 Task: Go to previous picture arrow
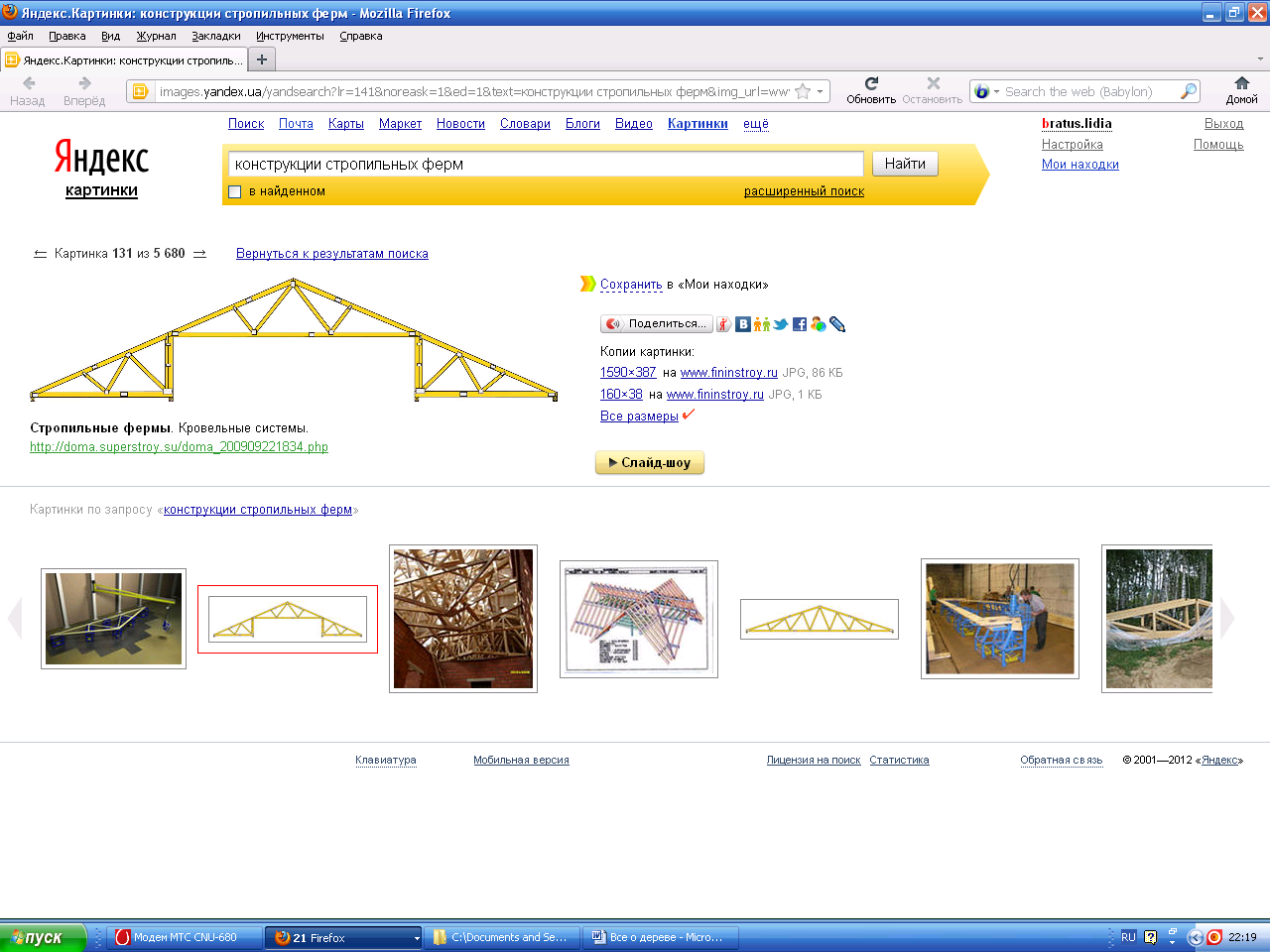[x=40, y=254]
